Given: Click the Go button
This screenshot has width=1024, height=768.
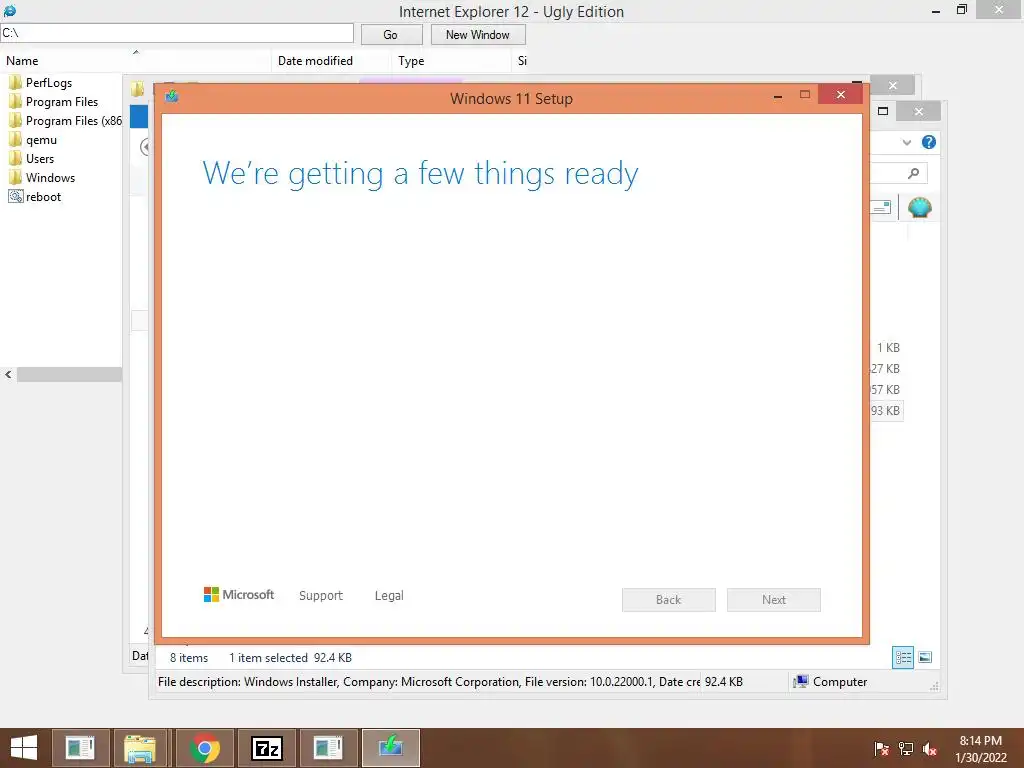Looking at the screenshot, I should (x=391, y=35).
